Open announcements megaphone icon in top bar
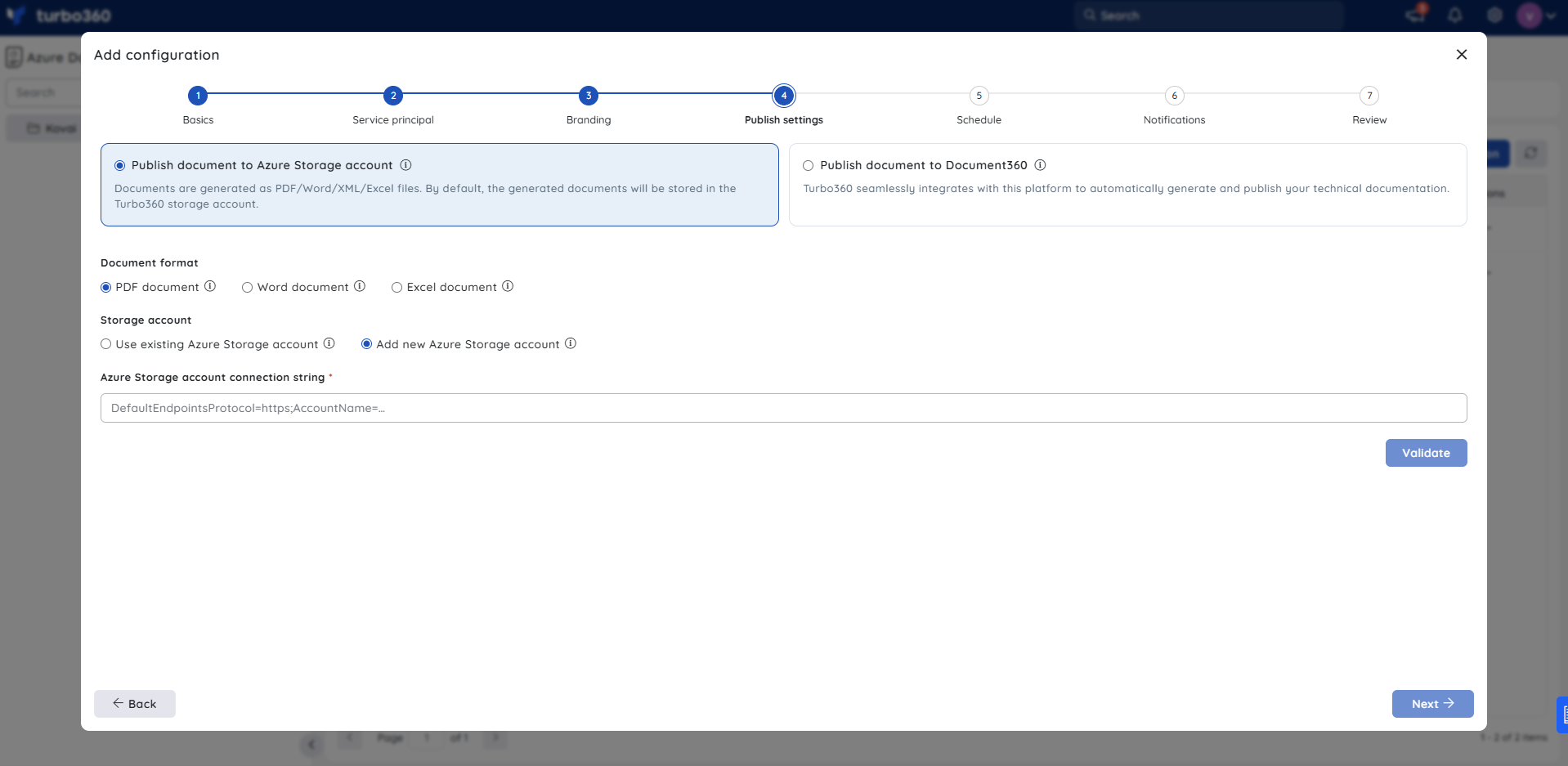The height and width of the screenshot is (766, 1568). coord(1415,15)
